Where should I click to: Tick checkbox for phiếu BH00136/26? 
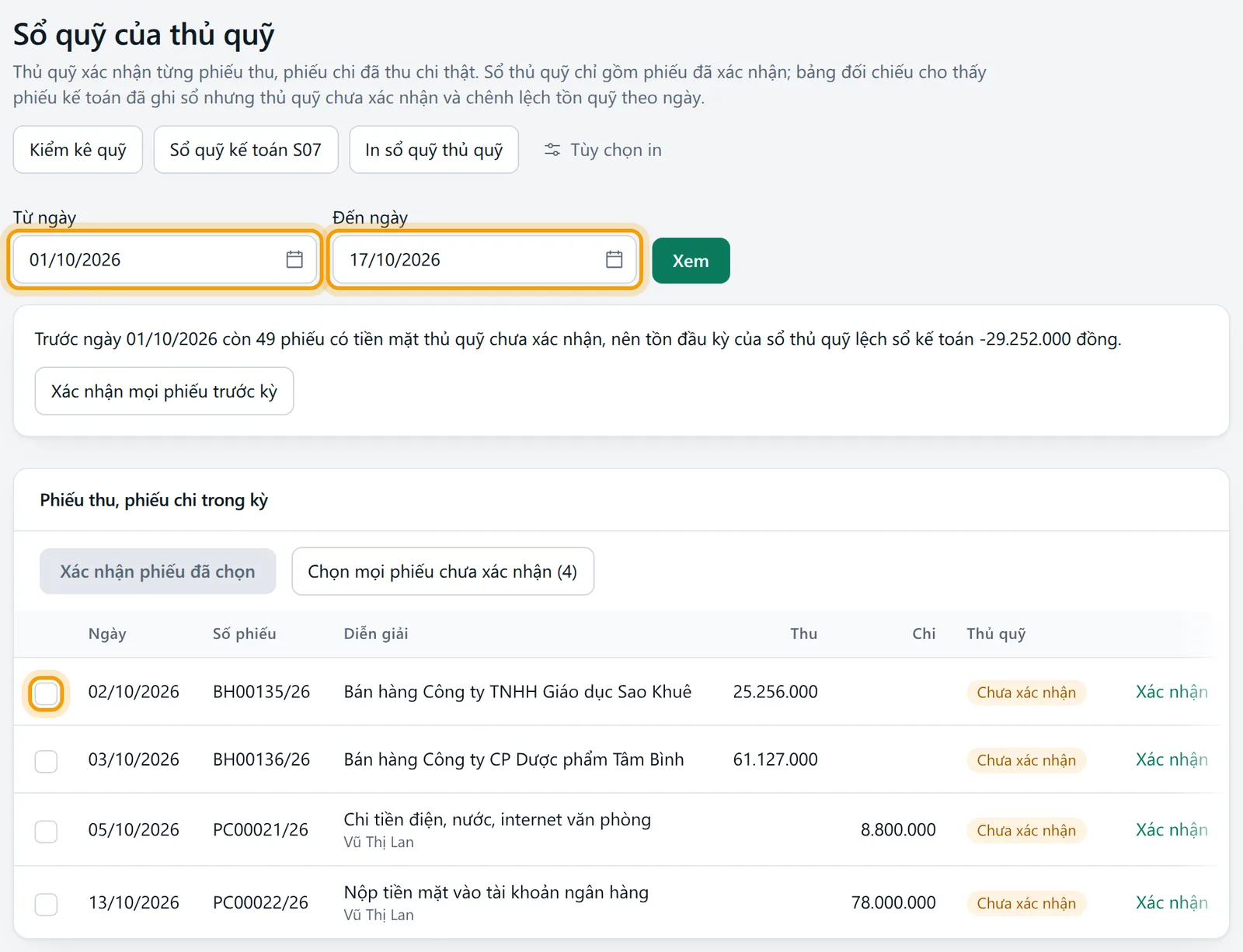(x=47, y=761)
